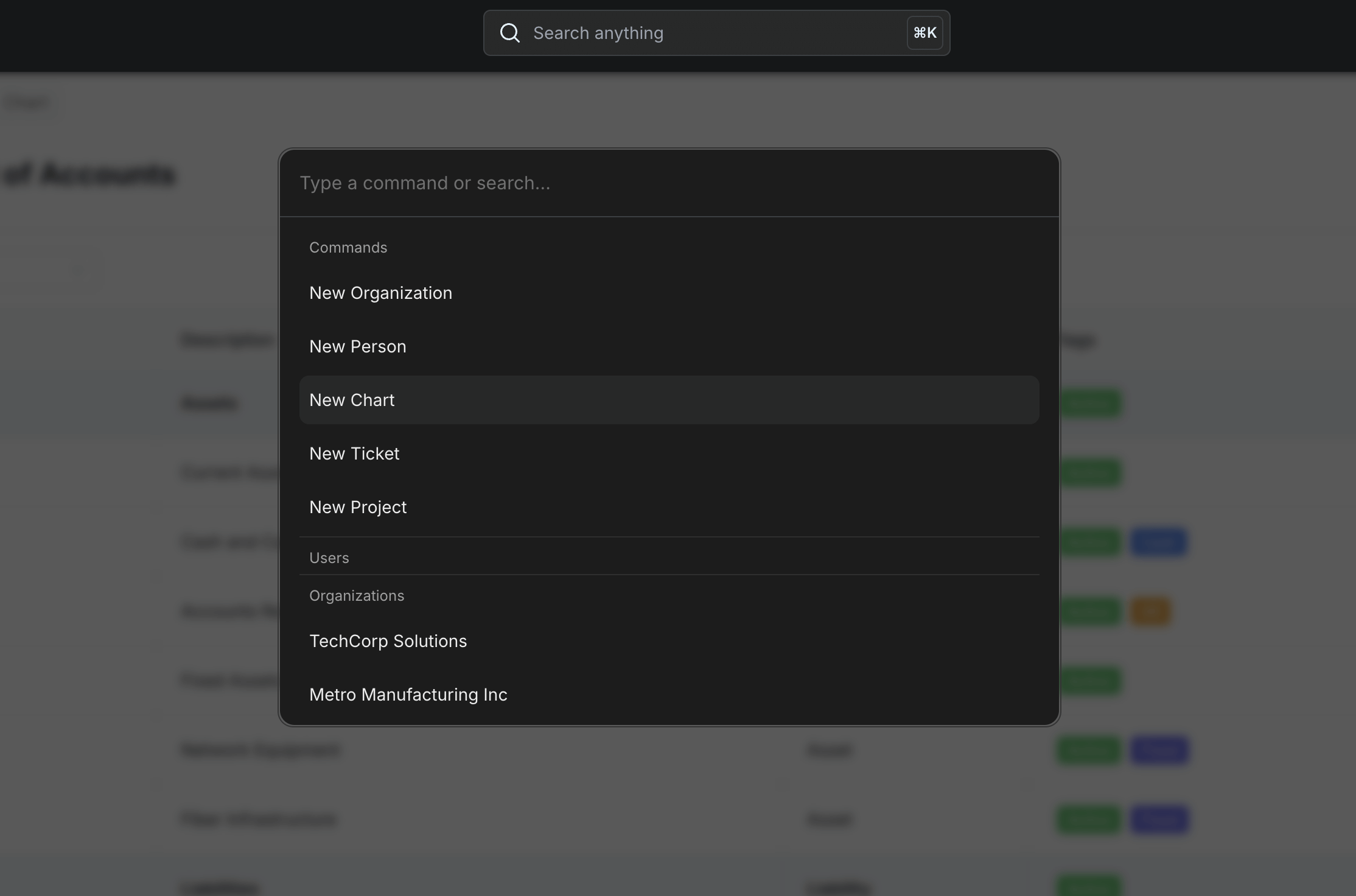Viewport: 1356px width, 896px height.
Task: Click the blue badge in the background table
Action: (1159, 542)
